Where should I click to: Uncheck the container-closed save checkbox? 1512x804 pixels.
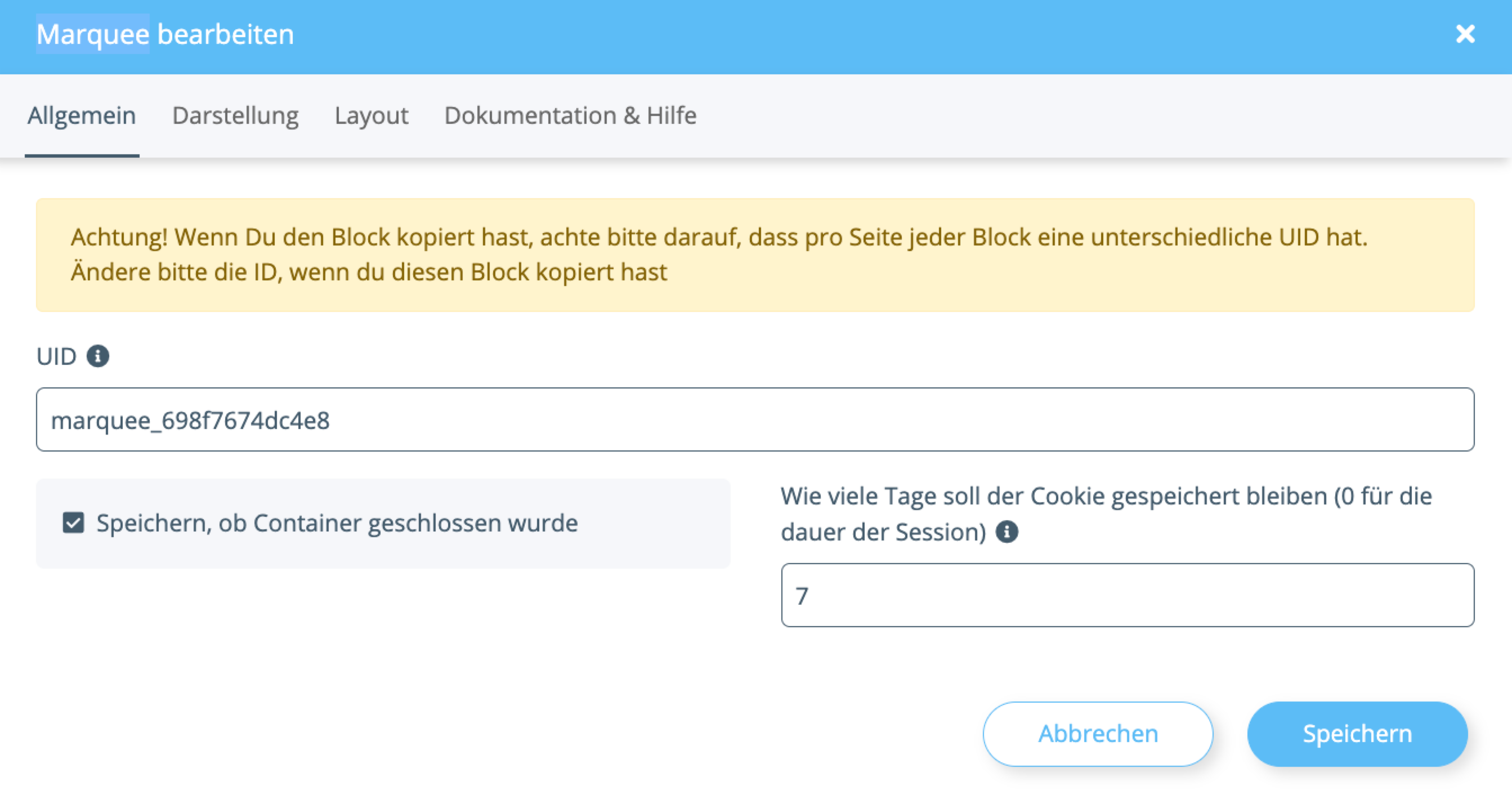73,523
